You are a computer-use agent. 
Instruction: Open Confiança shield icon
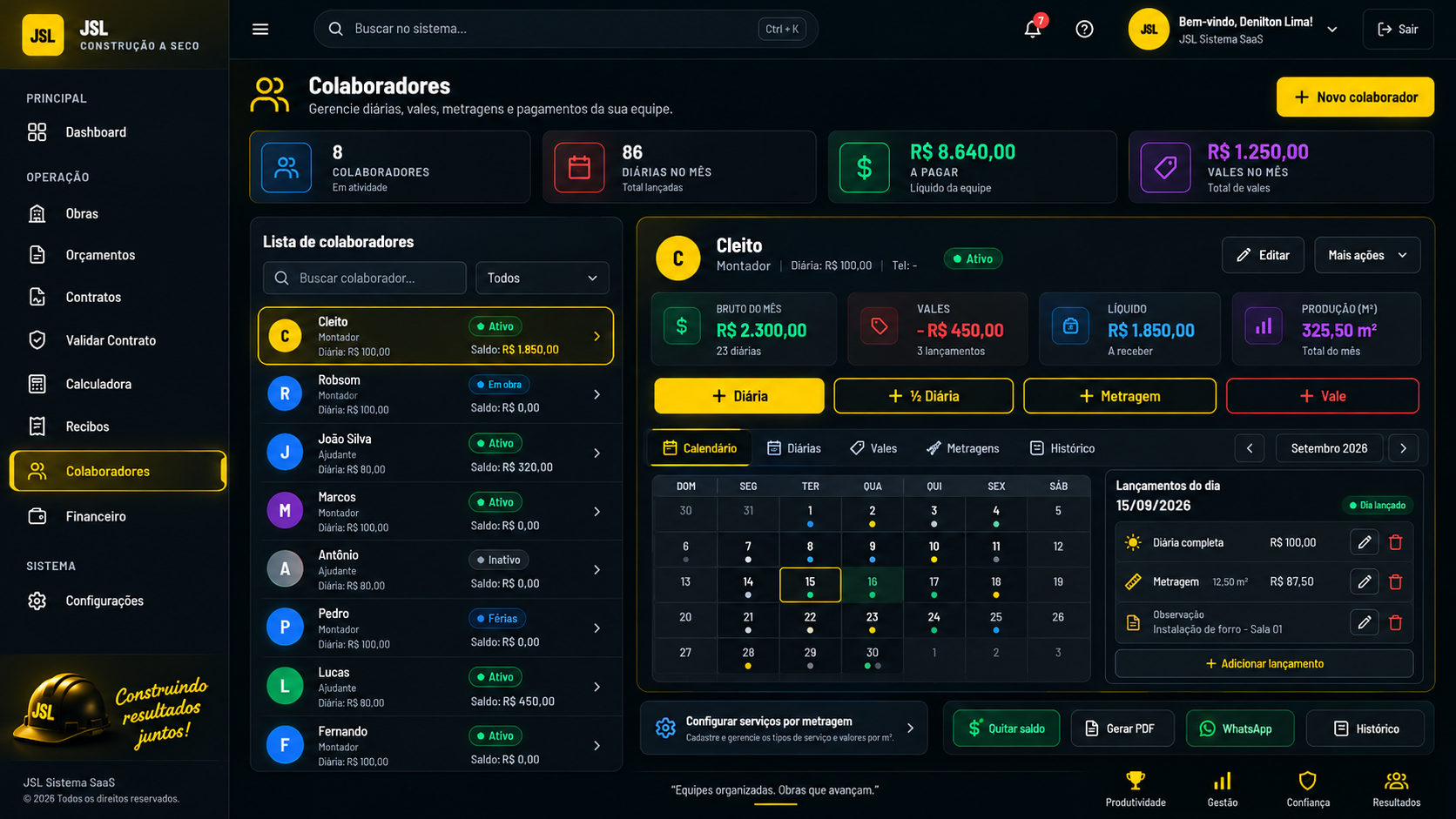point(1308,789)
